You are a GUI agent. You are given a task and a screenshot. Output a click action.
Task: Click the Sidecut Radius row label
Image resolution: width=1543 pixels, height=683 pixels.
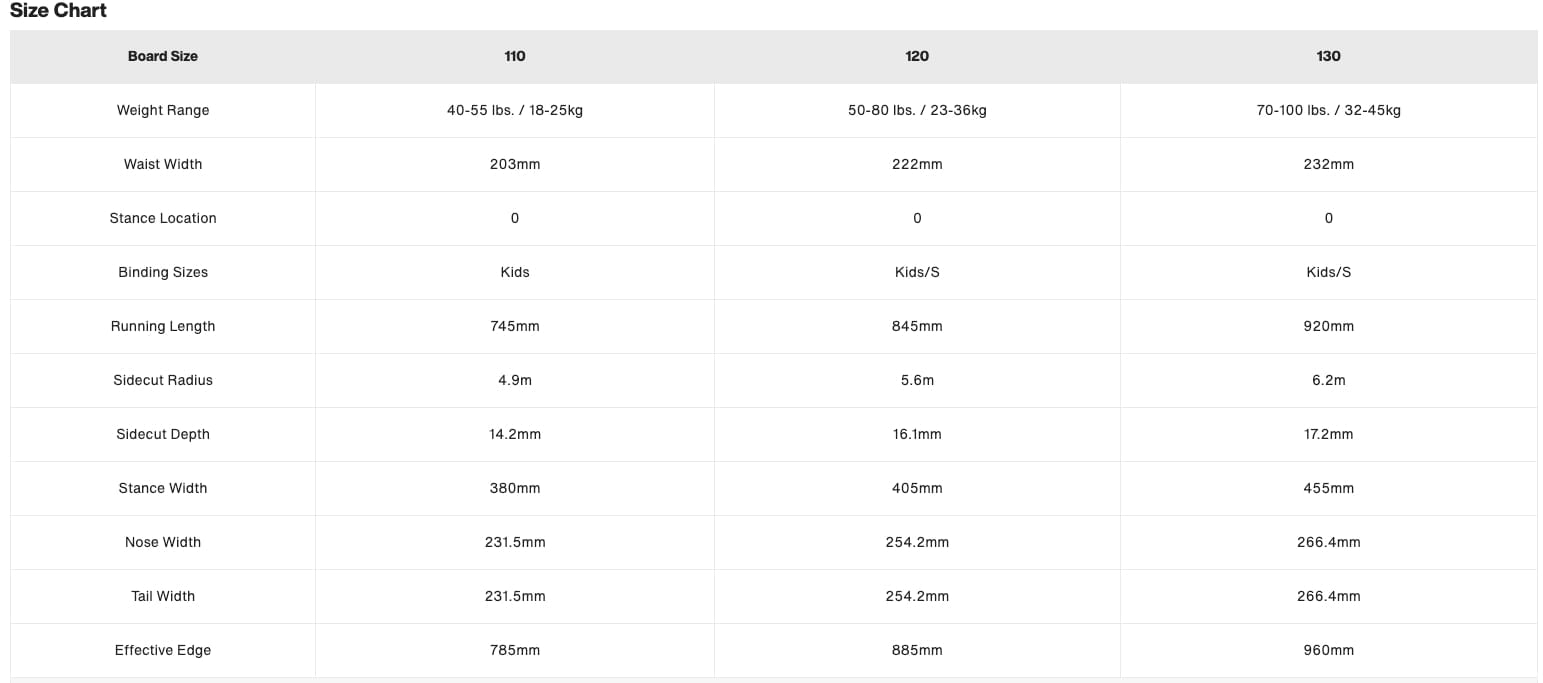[x=162, y=380]
